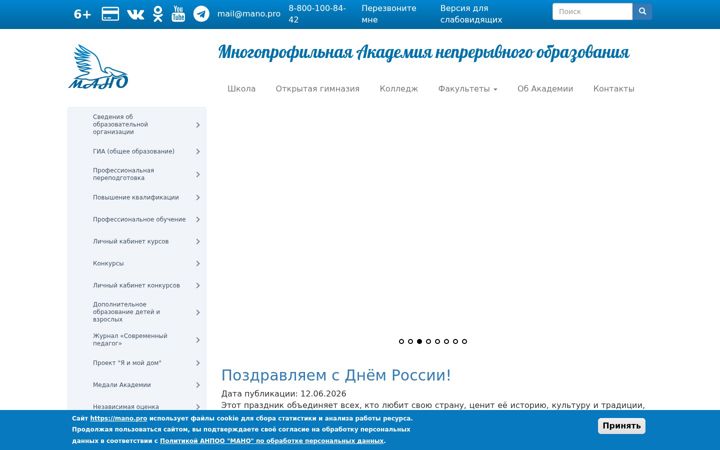Expand chevron next to ГИА (общее образование)
This screenshot has height=450, width=720.
198,152
